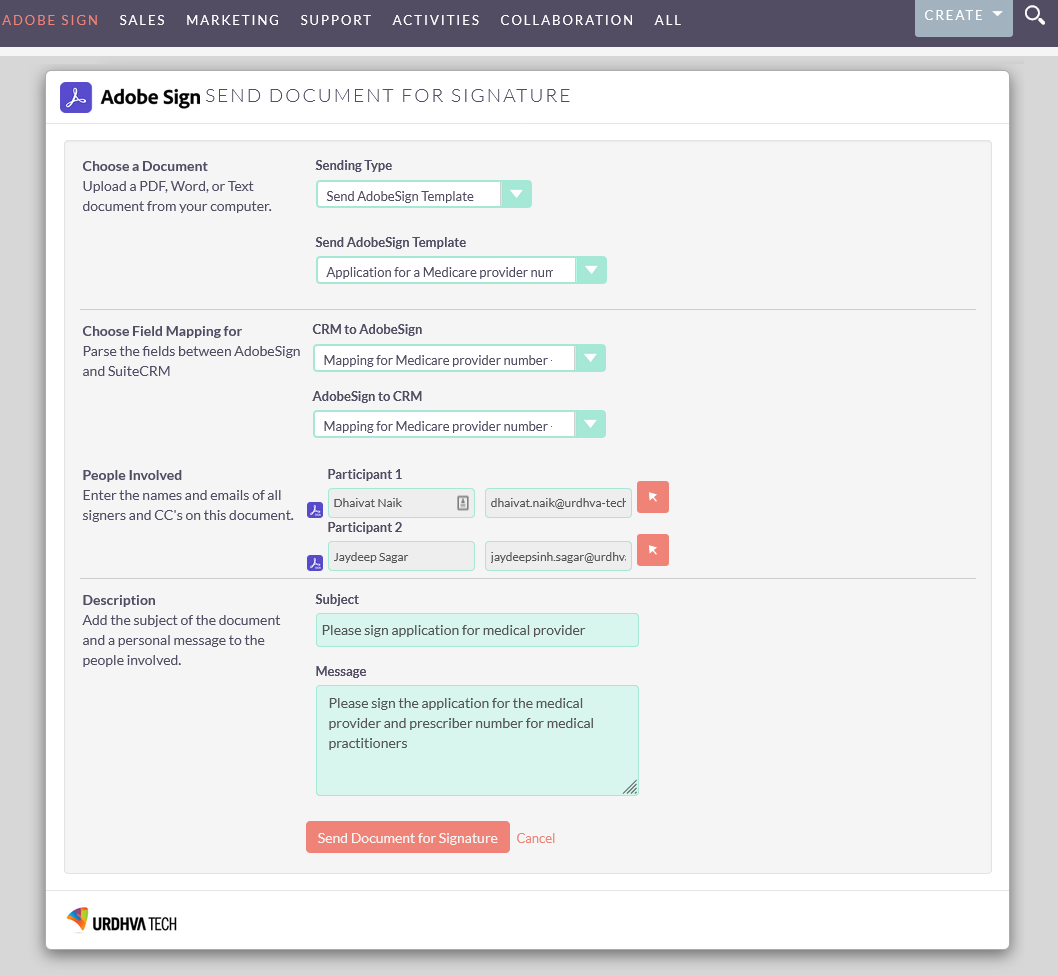
Task: Click the 'Description' heading
Action: [x=119, y=600]
